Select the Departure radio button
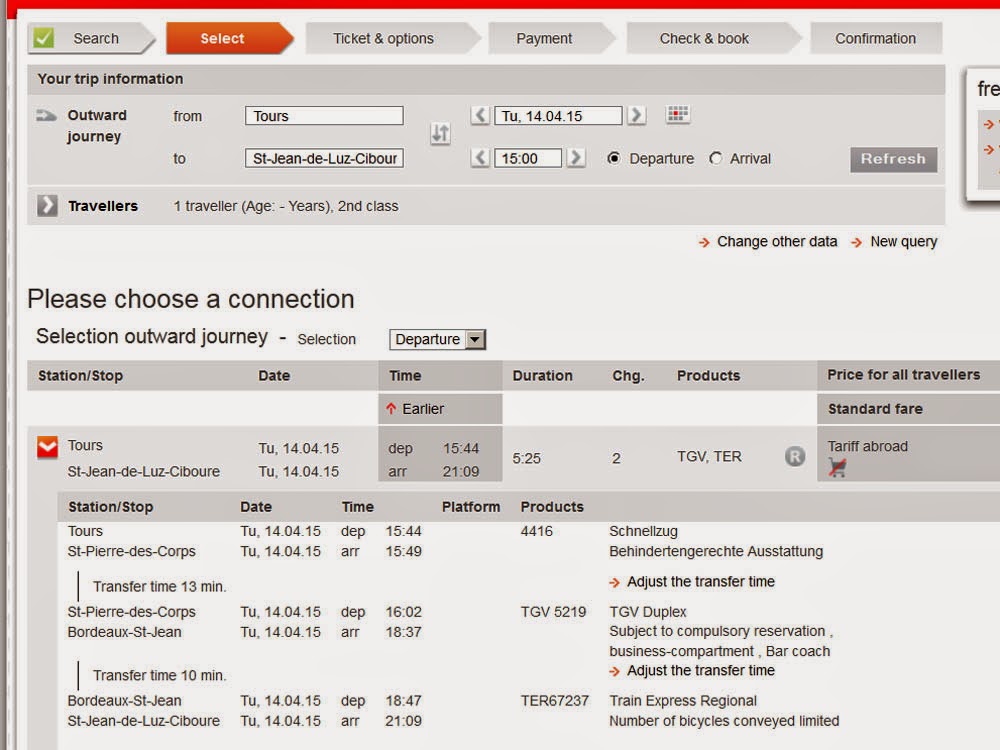1000x750 pixels. (x=614, y=158)
